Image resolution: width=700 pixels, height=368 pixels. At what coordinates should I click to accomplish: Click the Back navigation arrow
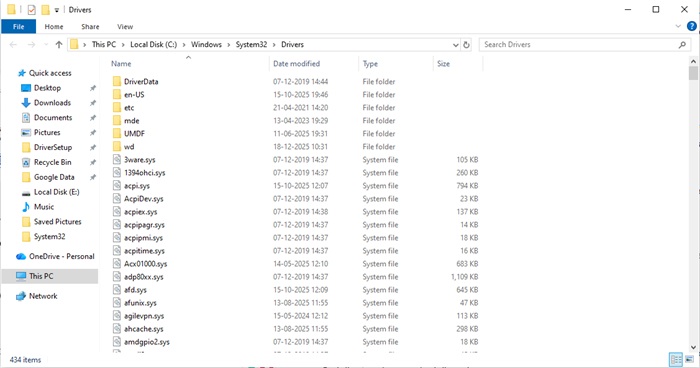(x=13, y=45)
